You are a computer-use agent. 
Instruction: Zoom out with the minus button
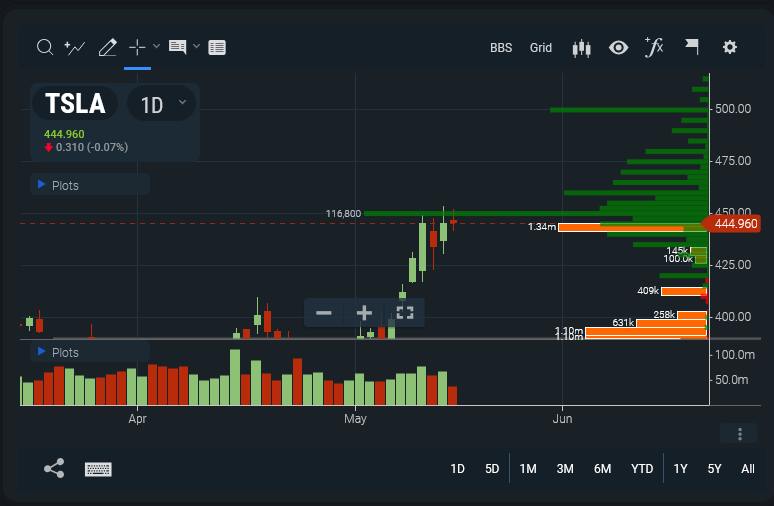click(324, 312)
